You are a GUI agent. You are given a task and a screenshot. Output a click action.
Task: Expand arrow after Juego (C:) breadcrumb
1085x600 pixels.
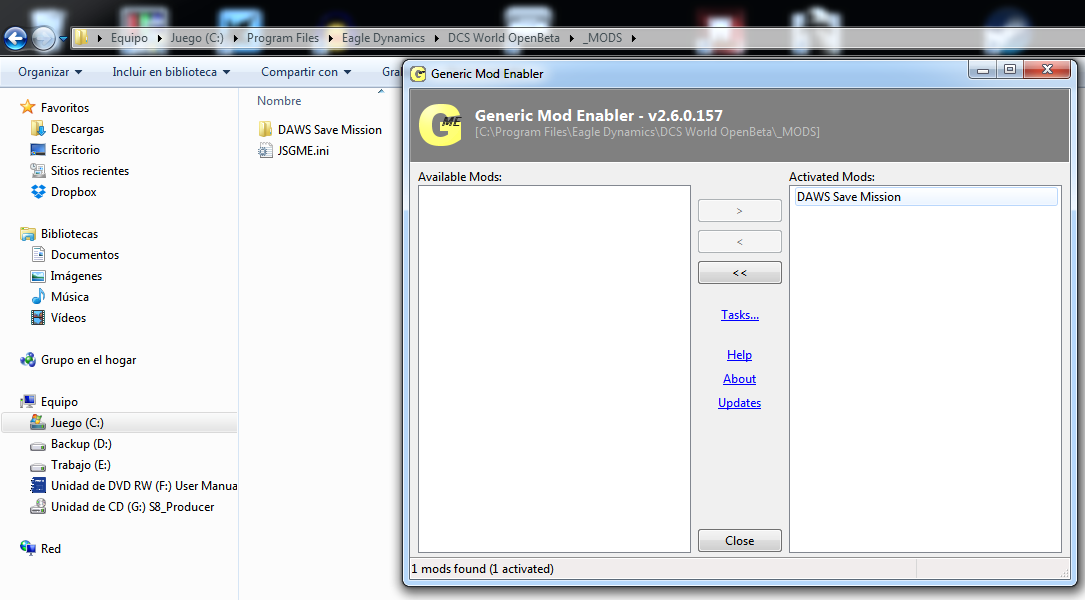(235, 38)
